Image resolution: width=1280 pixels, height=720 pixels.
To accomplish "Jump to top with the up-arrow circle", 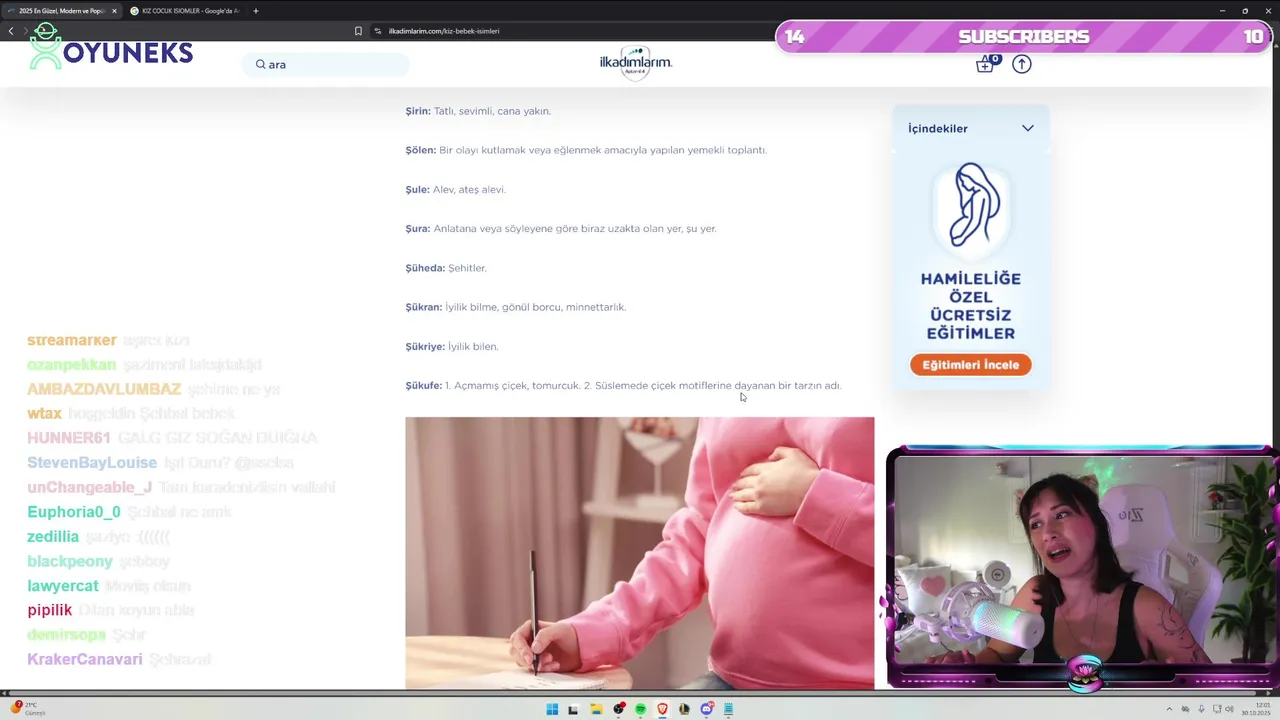I will pyautogui.click(x=1021, y=64).
